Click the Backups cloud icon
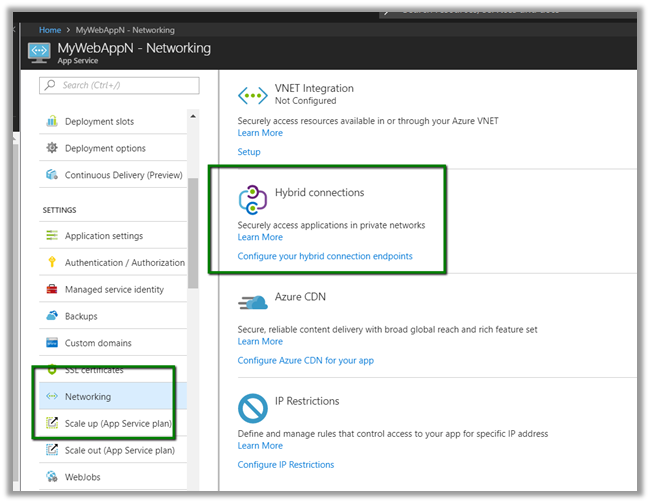 tap(52, 316)
